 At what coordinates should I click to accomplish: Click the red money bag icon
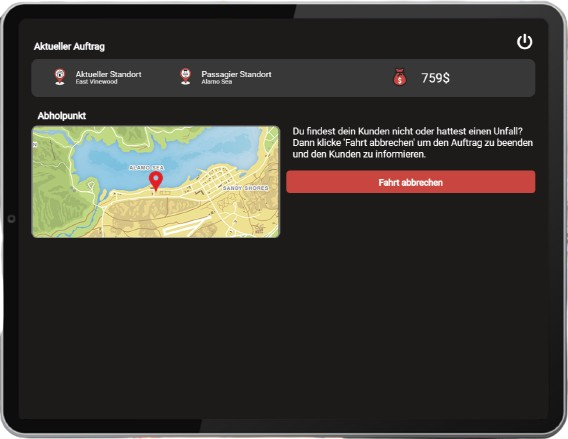[400, 77]
